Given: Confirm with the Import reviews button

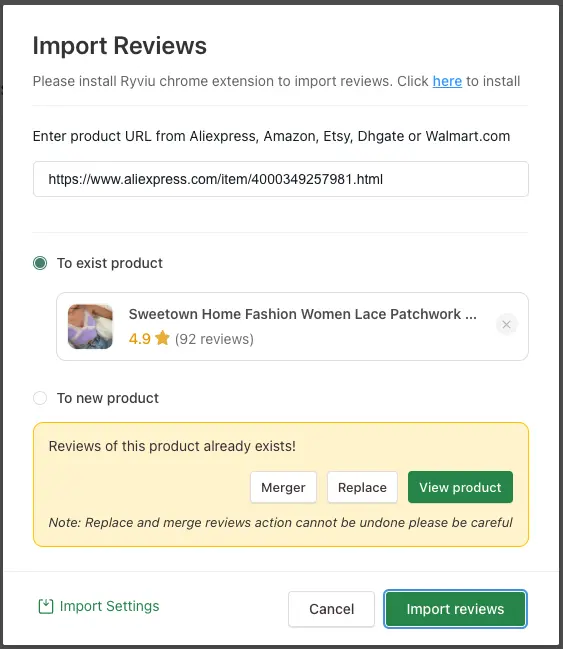Looking at the screenshot, I should click(455, 609).
